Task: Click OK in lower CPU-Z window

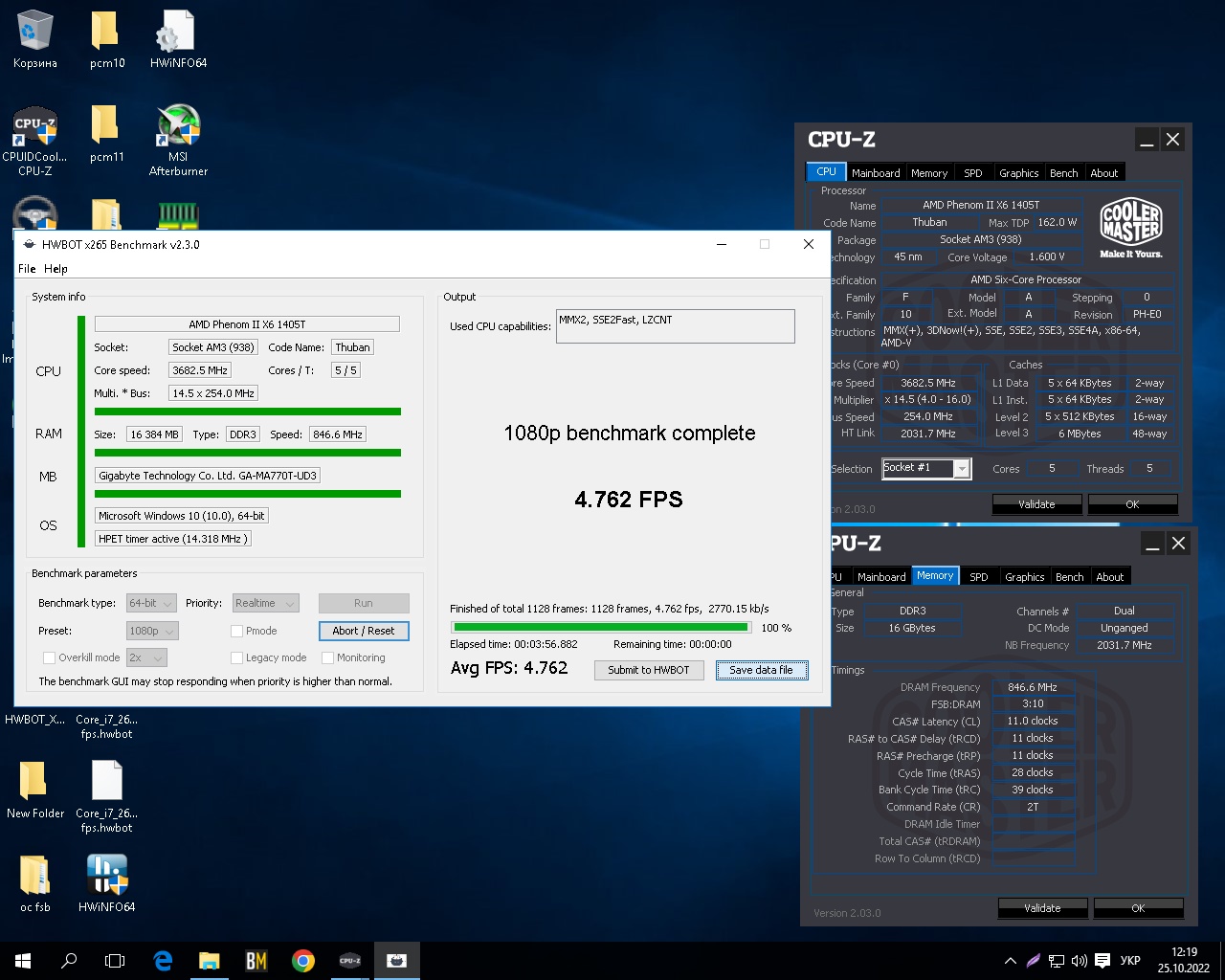Action: point(1138,908)
